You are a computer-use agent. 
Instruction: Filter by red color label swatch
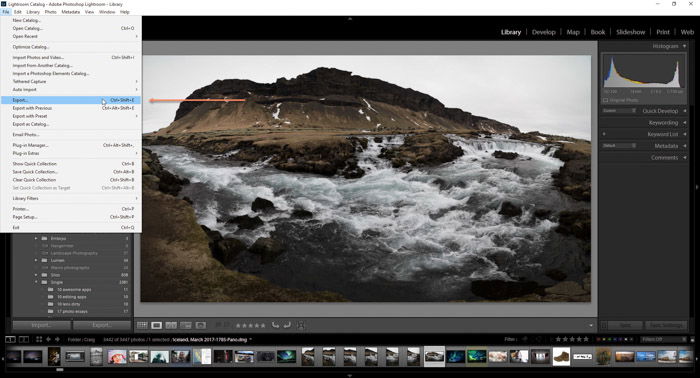pos(599,340)
